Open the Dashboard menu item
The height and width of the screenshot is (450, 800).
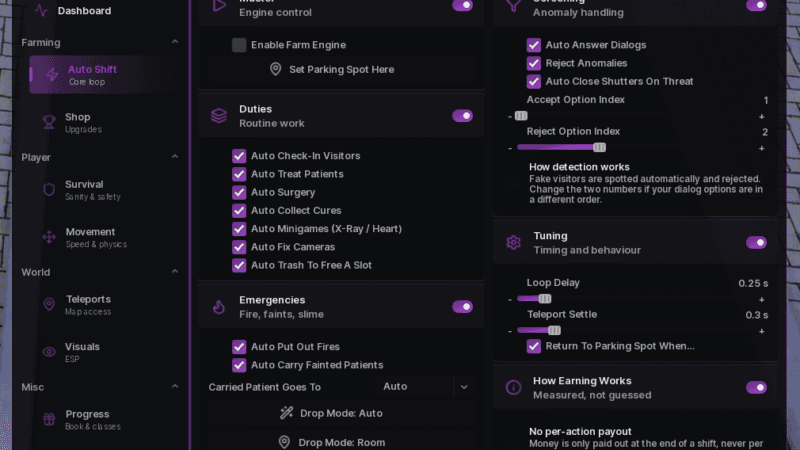click(x=84, y=11)
